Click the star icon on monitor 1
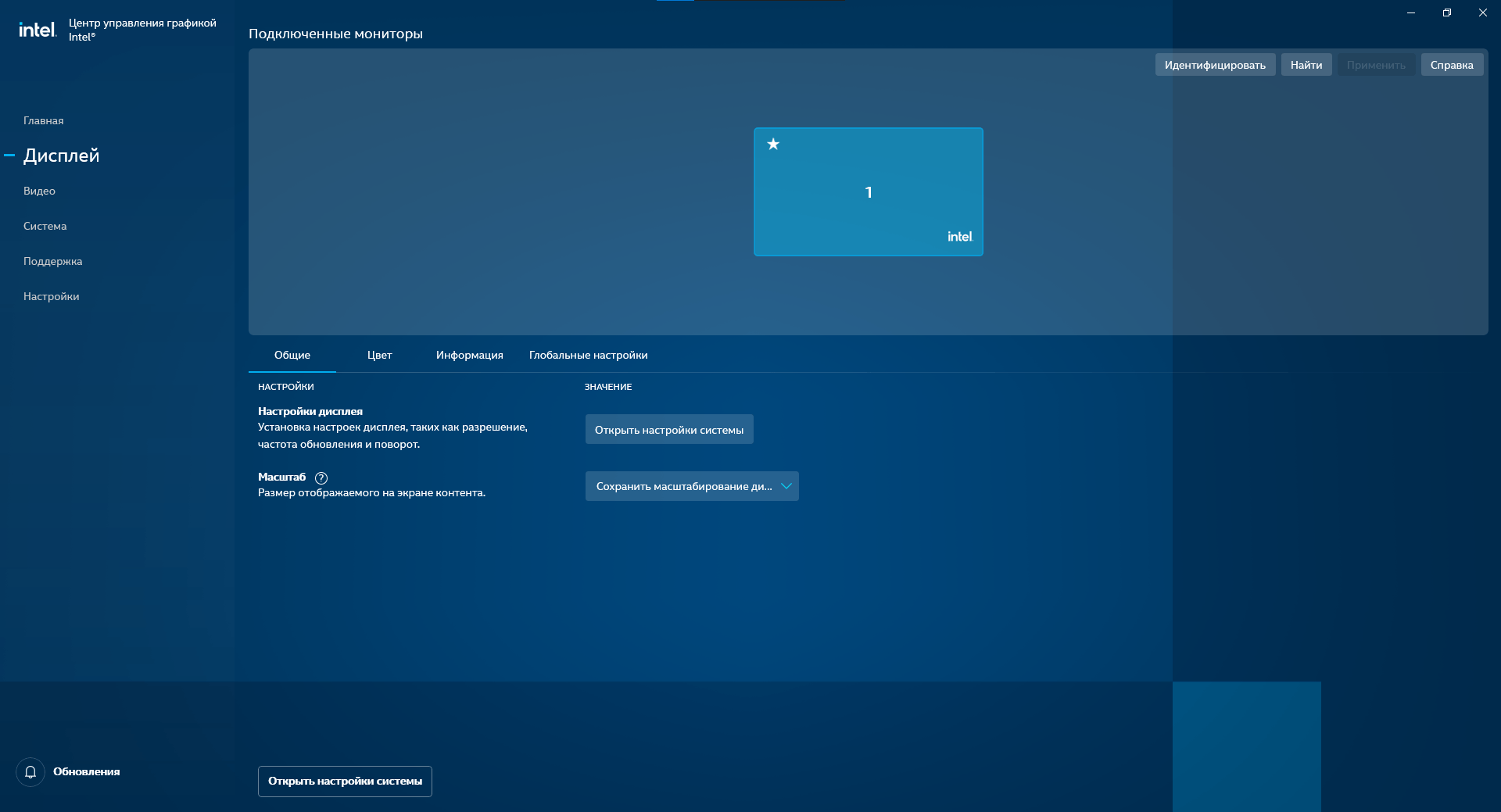This screenshot has width=1501, height=812. tap(773, 144)
